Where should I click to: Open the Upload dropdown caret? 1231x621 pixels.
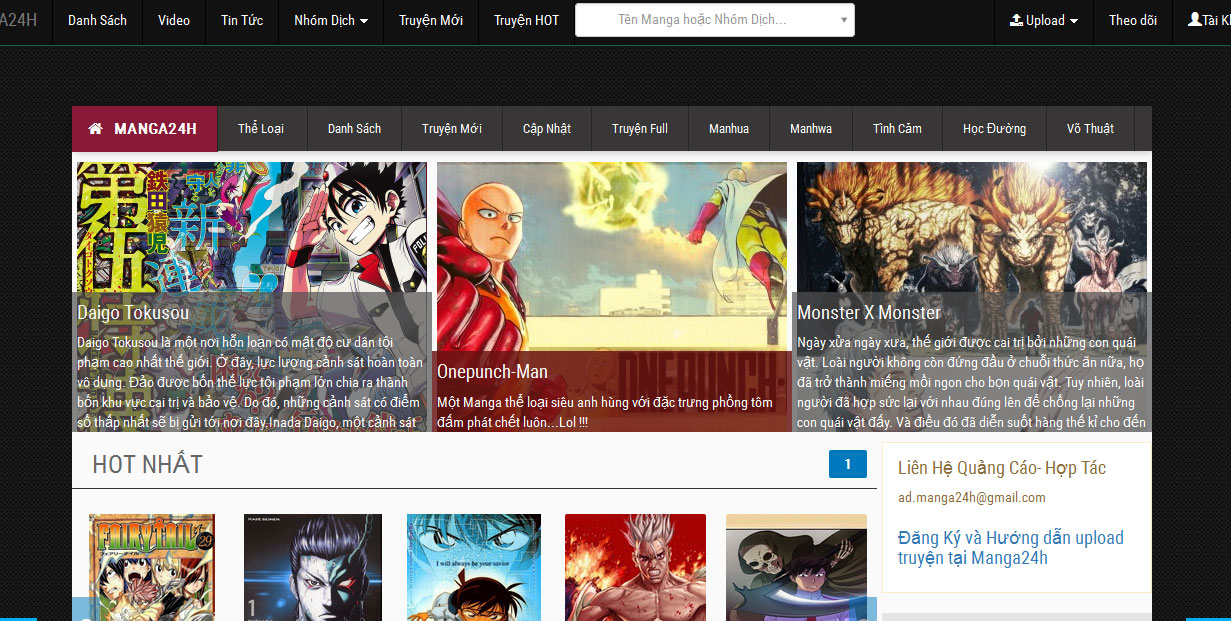pyautogui.click(x=1074, y=21)
